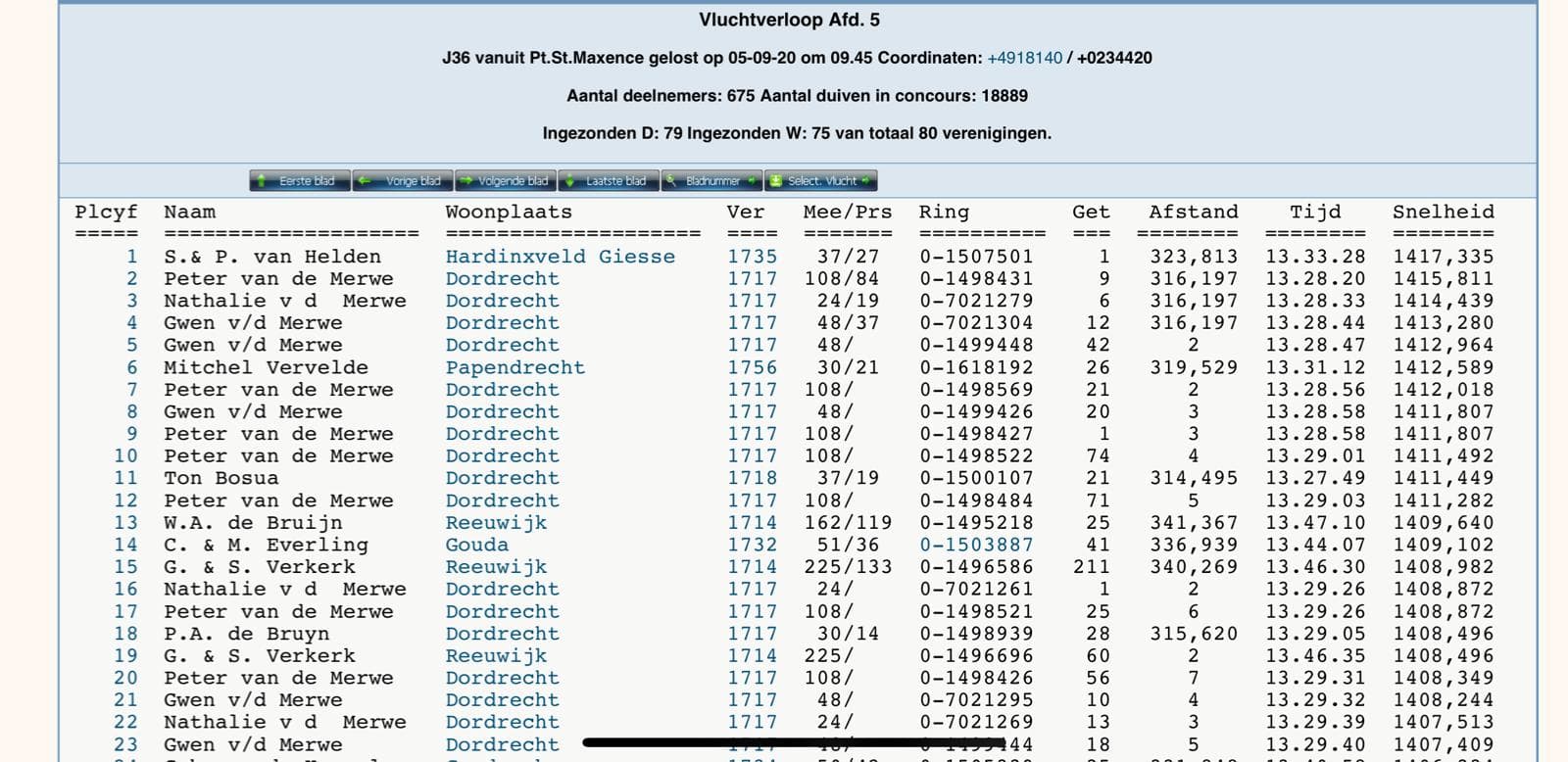Open the Hardinxveld Giesse place link
Viewport: 1568px width, 762px height.
[560, 257]
